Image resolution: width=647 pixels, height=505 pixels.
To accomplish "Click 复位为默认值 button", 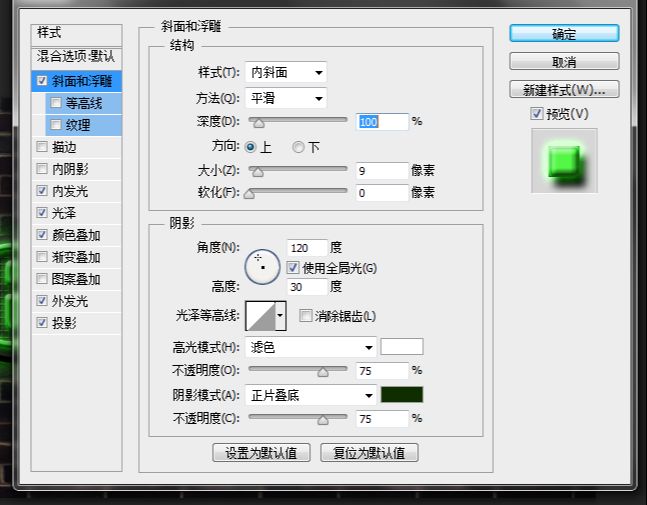I will pos(369,453).
